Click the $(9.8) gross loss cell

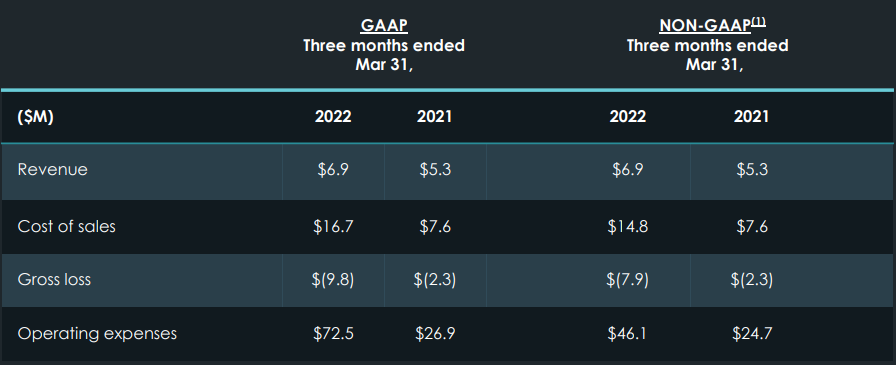coord(333,280)
